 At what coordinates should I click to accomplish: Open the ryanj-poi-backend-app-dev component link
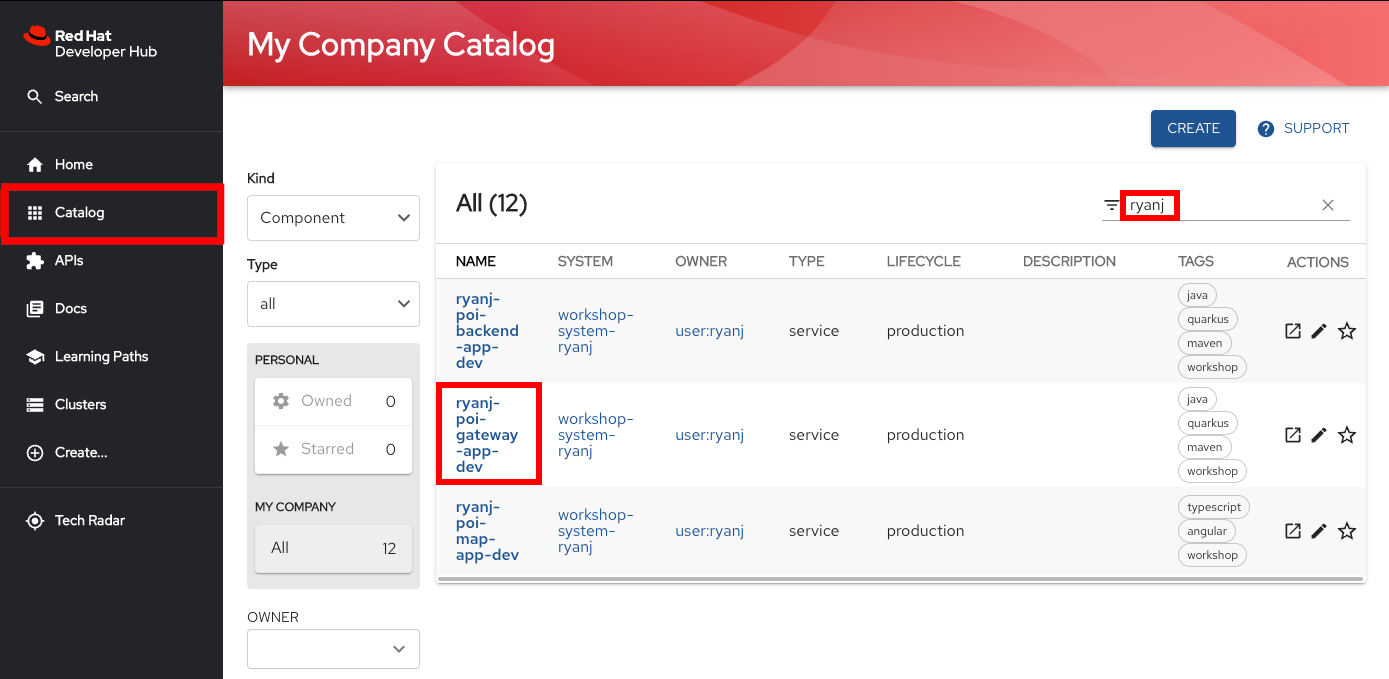pos(487,331)
